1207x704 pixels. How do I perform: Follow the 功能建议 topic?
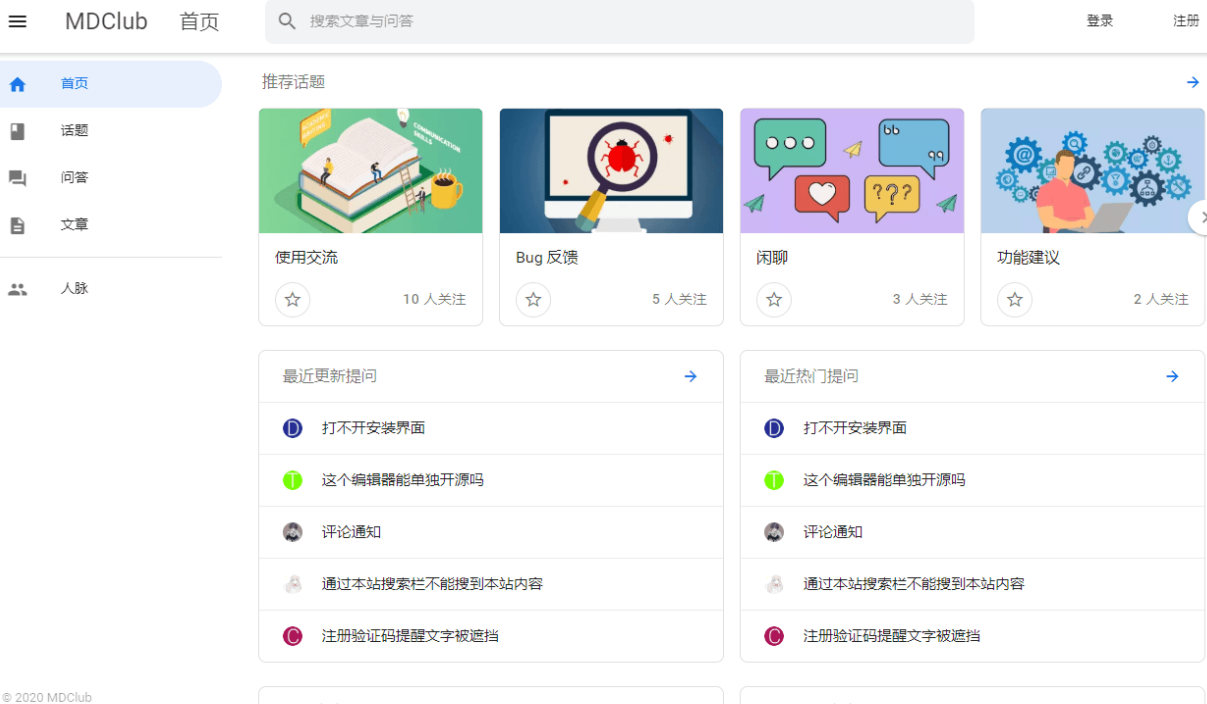click(1015, 299)
